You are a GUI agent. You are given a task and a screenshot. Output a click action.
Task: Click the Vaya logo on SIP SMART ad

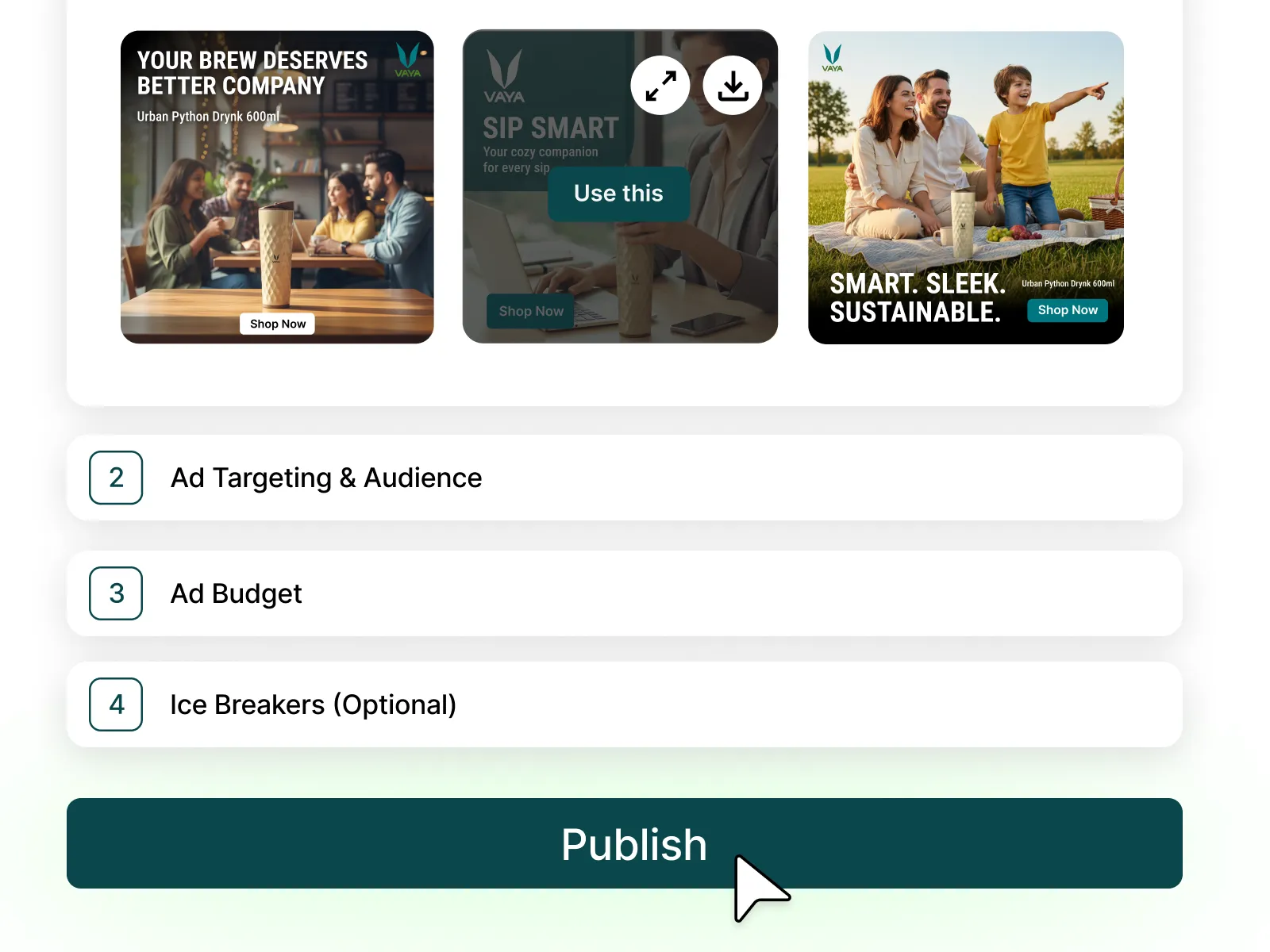504,76
